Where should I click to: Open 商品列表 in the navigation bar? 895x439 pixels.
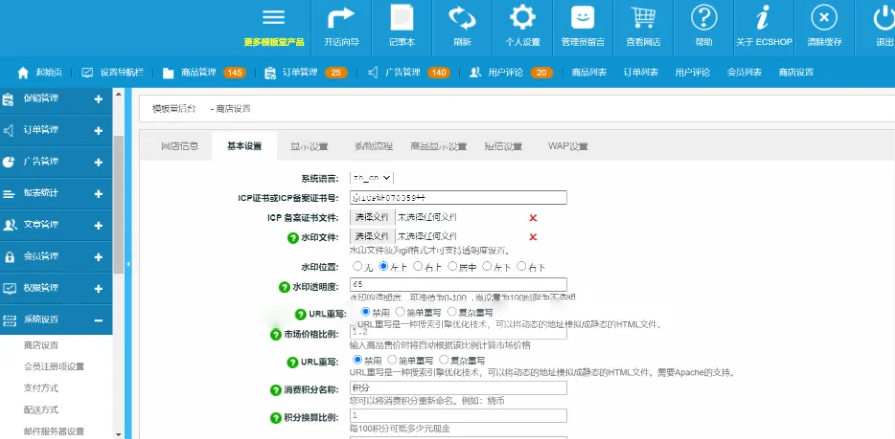point(589,73)
